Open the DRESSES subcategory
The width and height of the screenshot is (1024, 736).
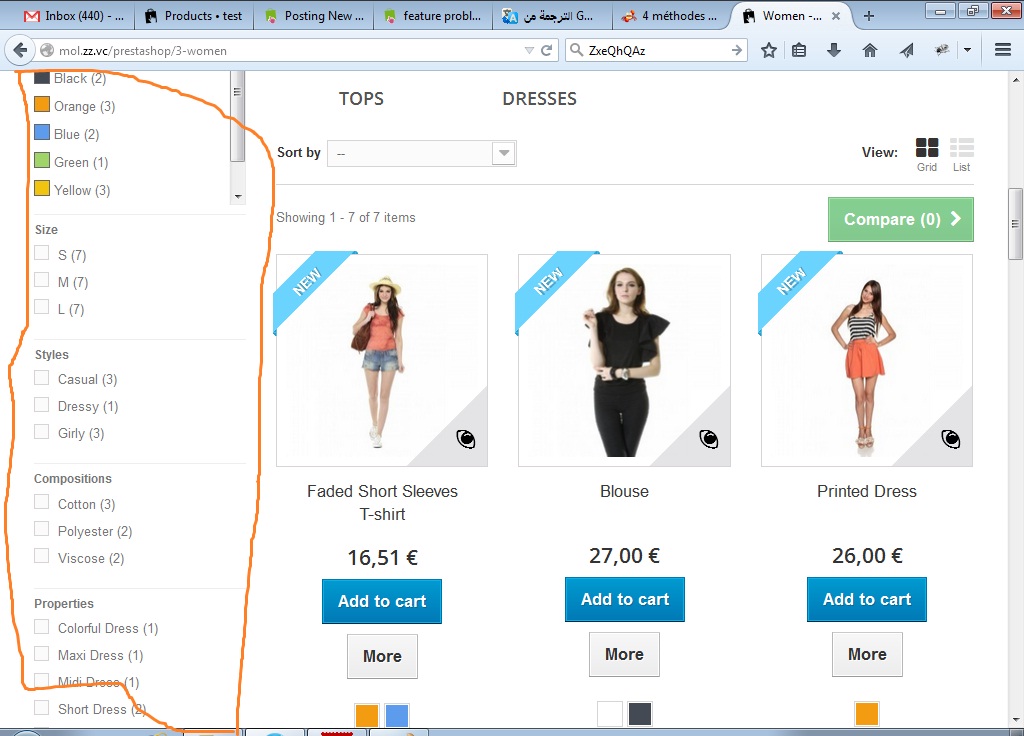click(x=539, y=99)
